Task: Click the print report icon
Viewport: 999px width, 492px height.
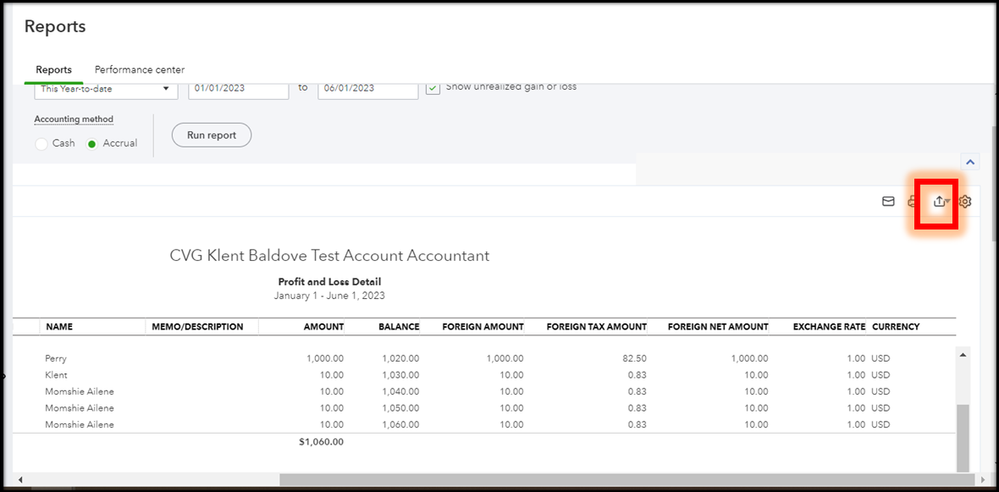Action: pyautogui.click(x=911, y=202)
